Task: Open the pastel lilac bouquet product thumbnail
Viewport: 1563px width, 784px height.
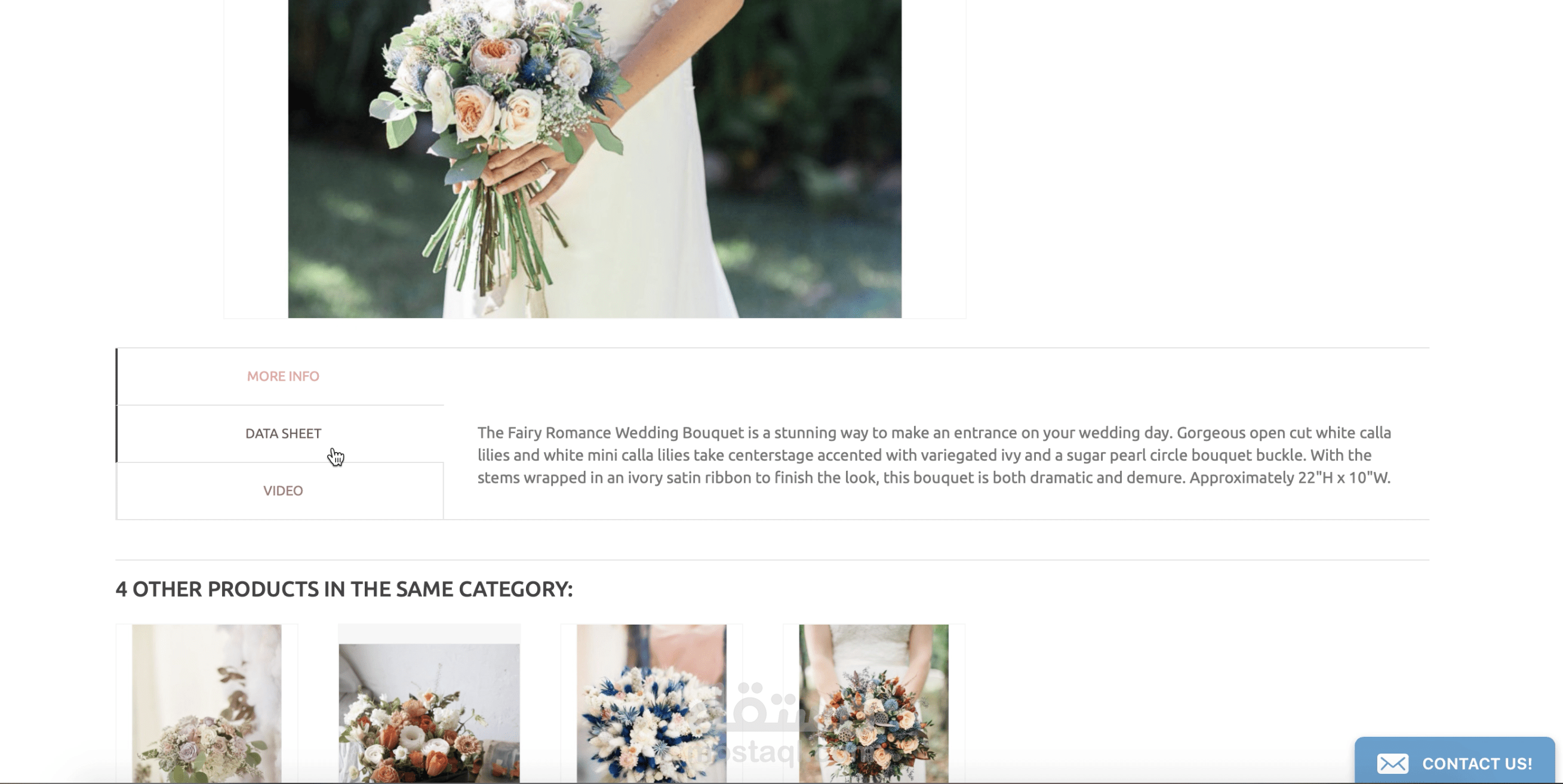Action: click(207, 703)
